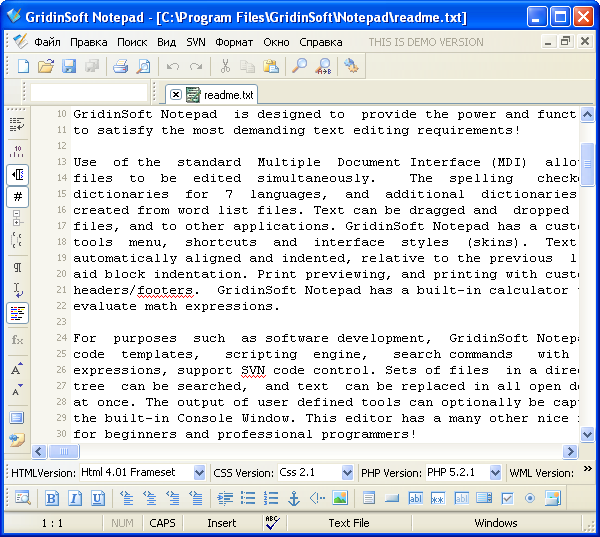Click the Windows line-ending status entry
Image resolution: width=600 pixels, height=537 pixels.
coord(496,523)
